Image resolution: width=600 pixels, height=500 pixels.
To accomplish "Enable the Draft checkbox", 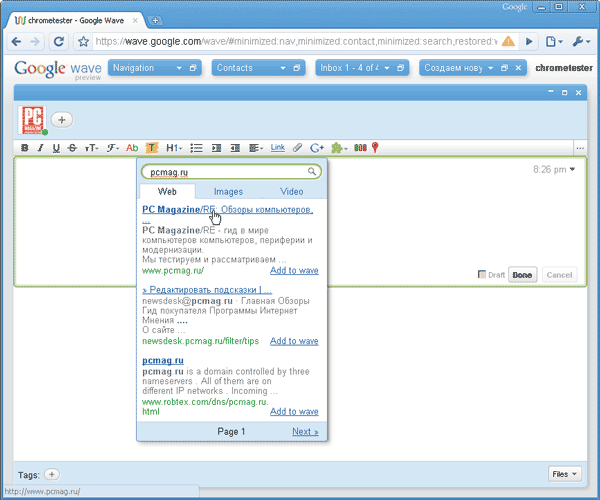I will pos(482,275).
